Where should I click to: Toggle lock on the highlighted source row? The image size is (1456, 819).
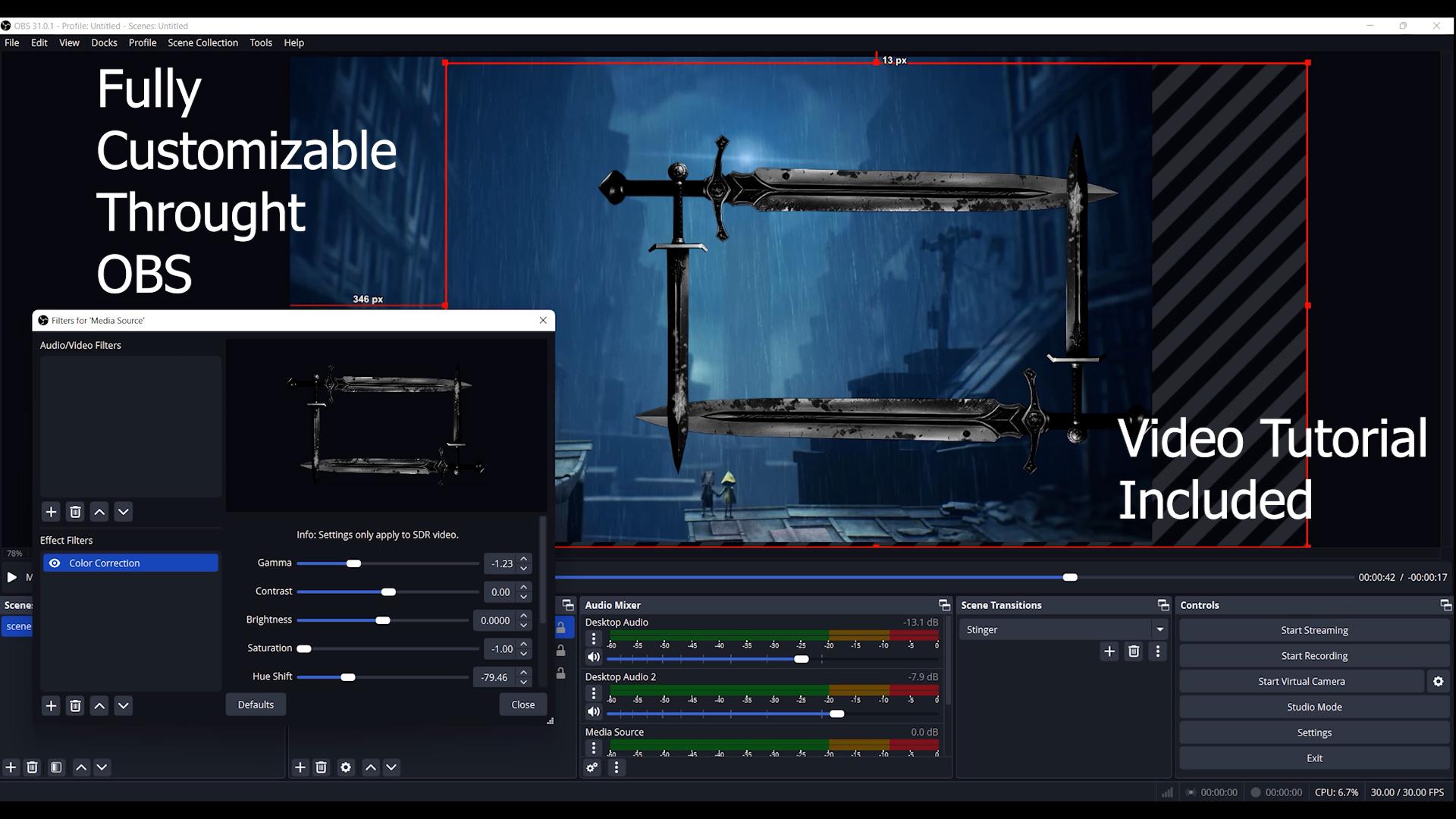point(561,628)
